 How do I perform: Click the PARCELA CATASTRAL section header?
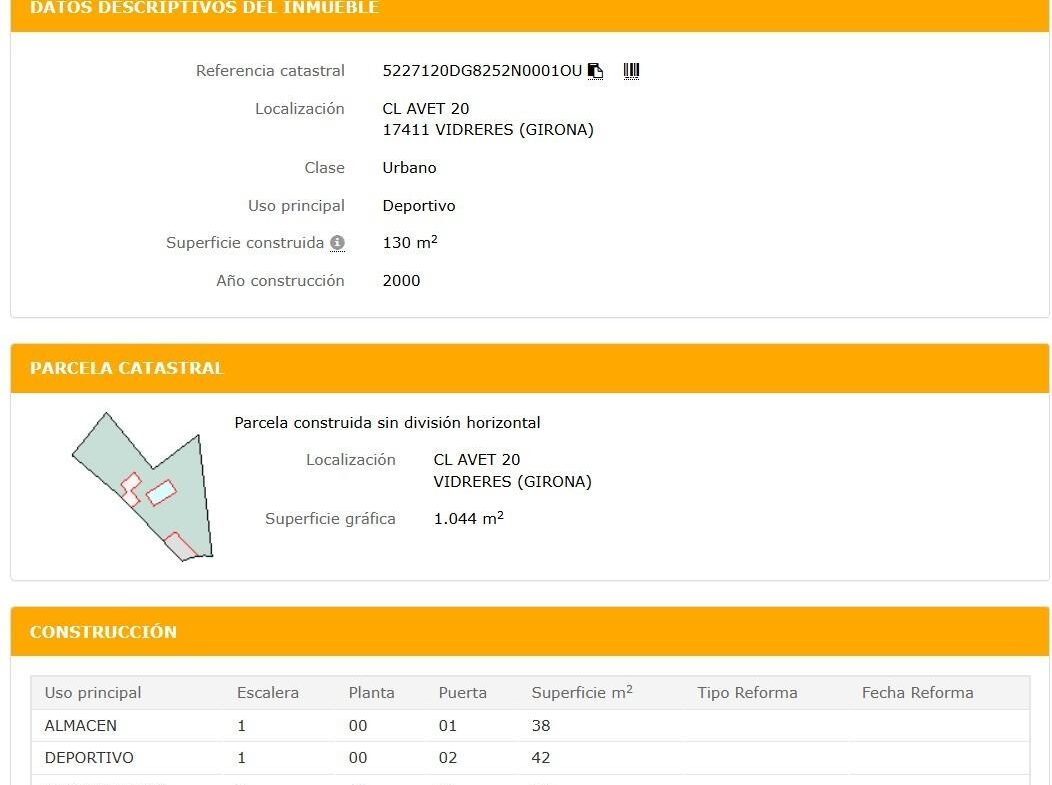pos(127,368)
